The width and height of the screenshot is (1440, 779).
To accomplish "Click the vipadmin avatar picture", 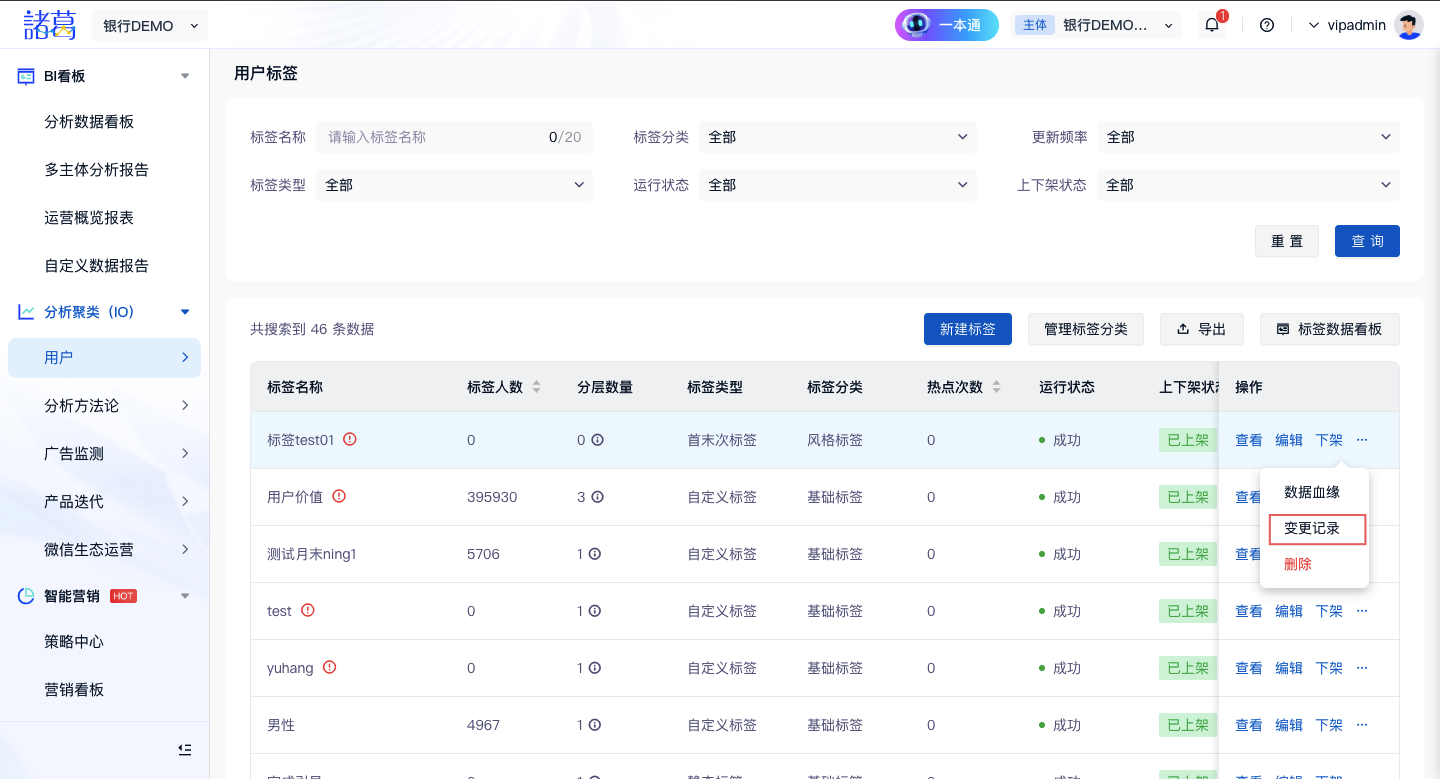I will pos(1409,25).
